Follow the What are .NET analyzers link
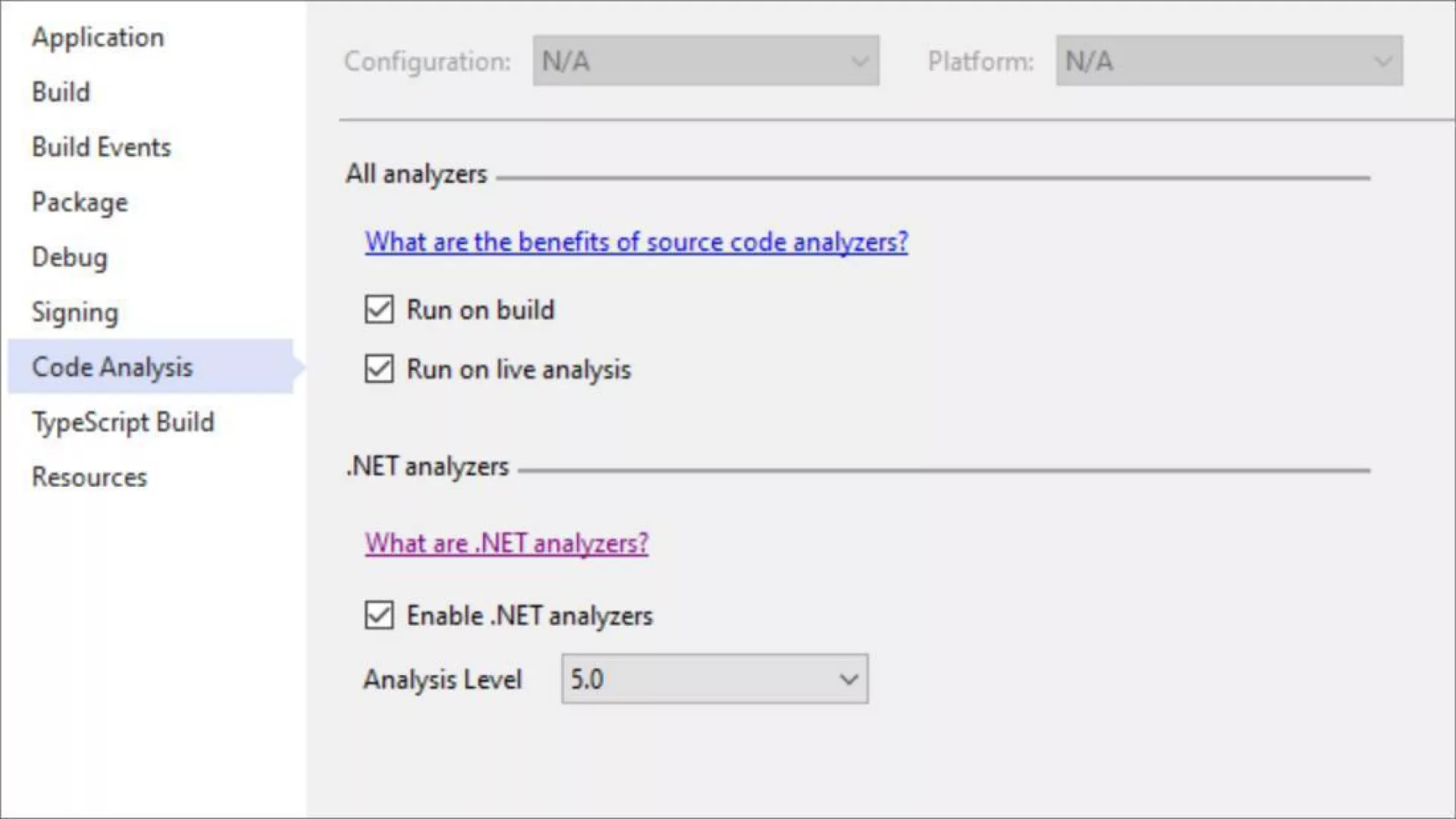 [x=506, y=543]
